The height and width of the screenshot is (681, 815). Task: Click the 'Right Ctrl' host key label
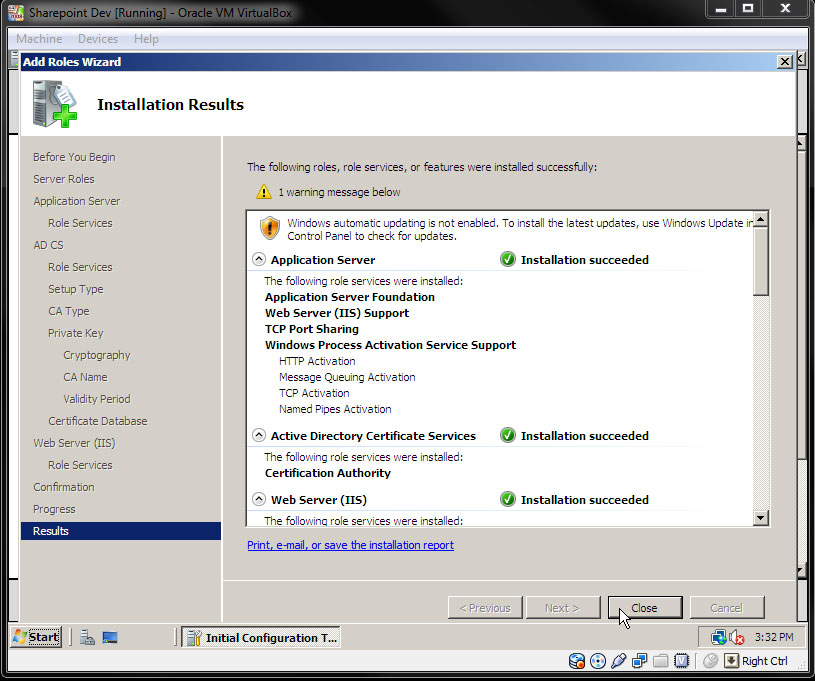[x=765, y=661]
